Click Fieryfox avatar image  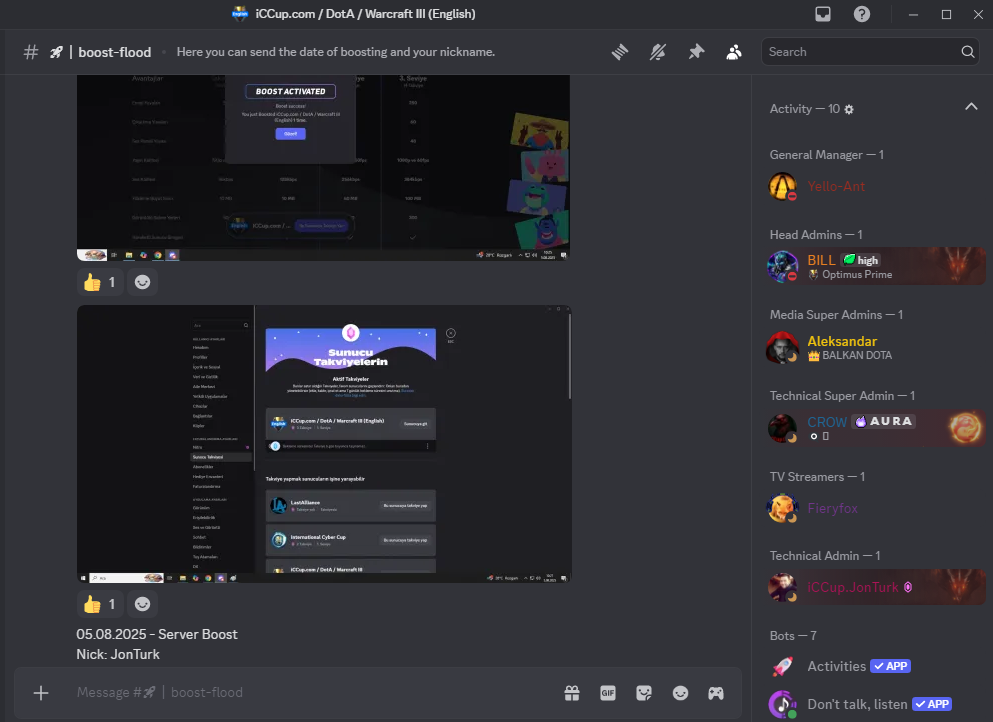pyautogui.click(x=782, y=509)
